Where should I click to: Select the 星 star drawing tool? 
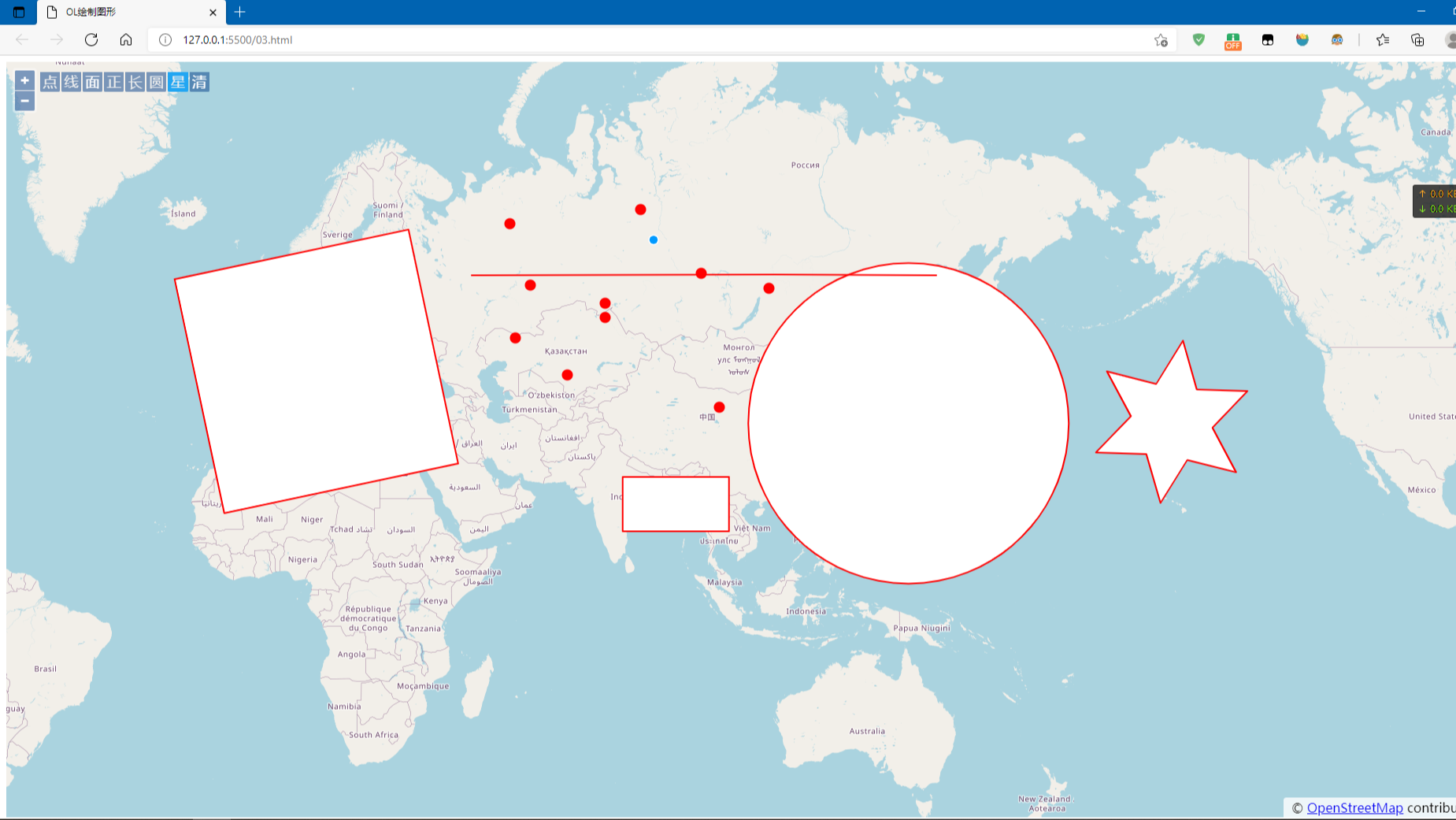pos(177,82)
